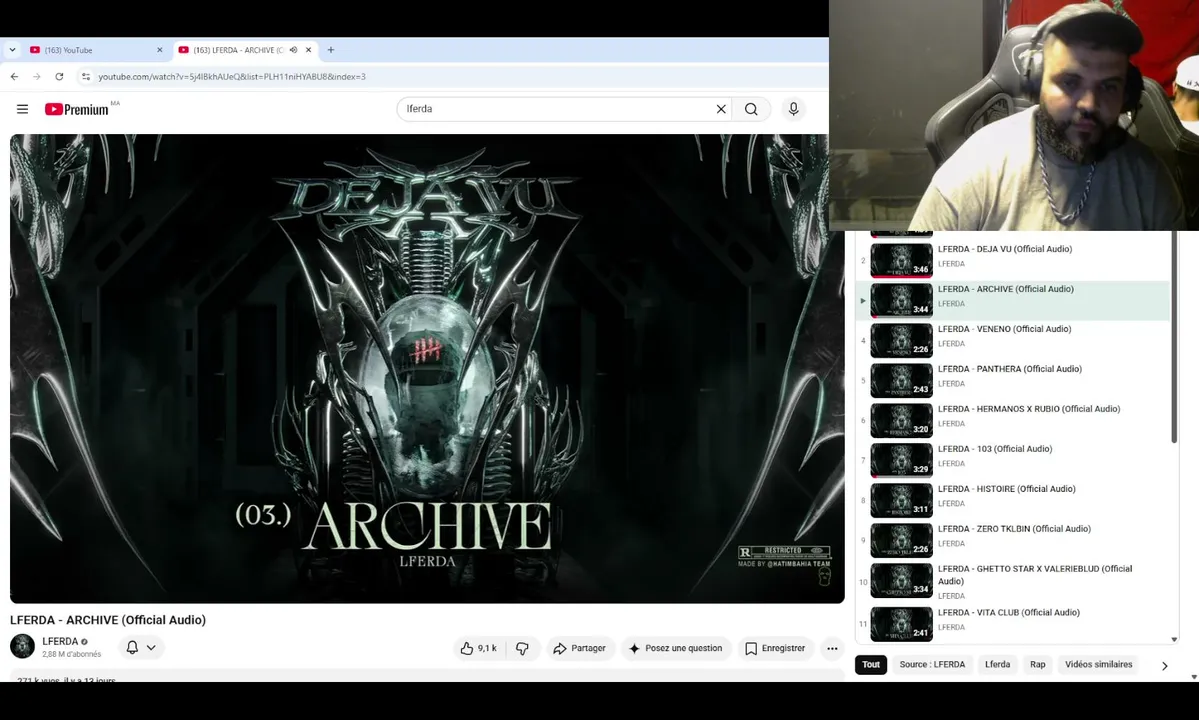Click the magnifier search button
This screenshot has width=1199, height=720.
[751, 109]
